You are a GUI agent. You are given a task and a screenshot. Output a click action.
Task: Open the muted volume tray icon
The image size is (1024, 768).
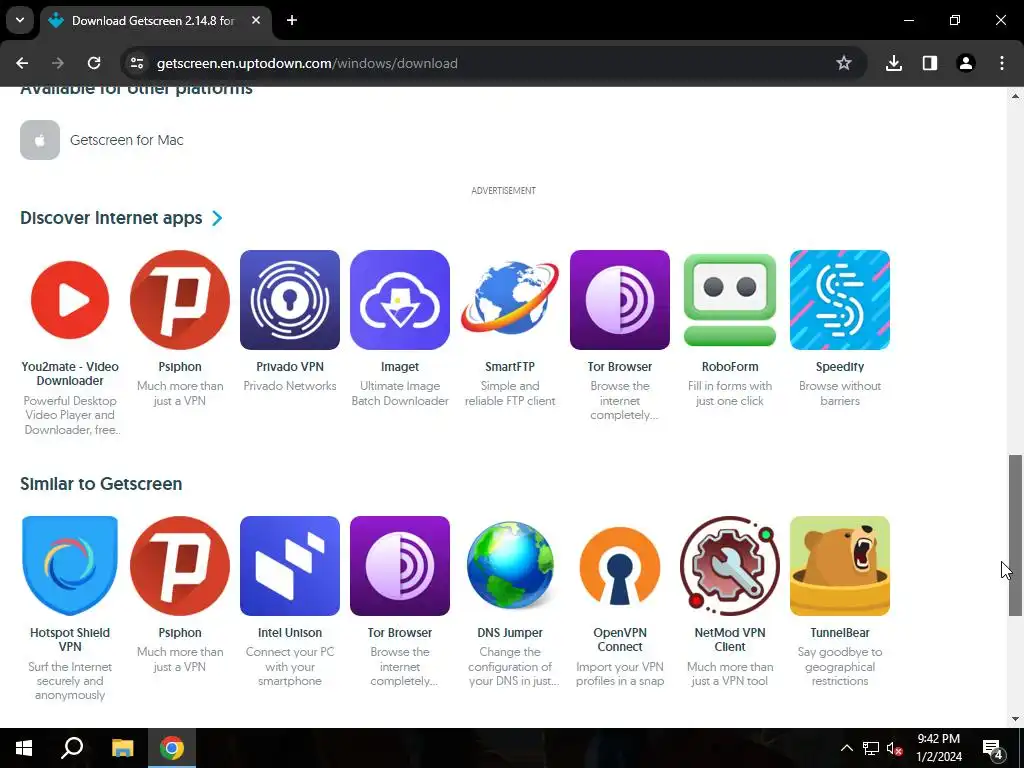pyautogui.click(x=895, y=748)
